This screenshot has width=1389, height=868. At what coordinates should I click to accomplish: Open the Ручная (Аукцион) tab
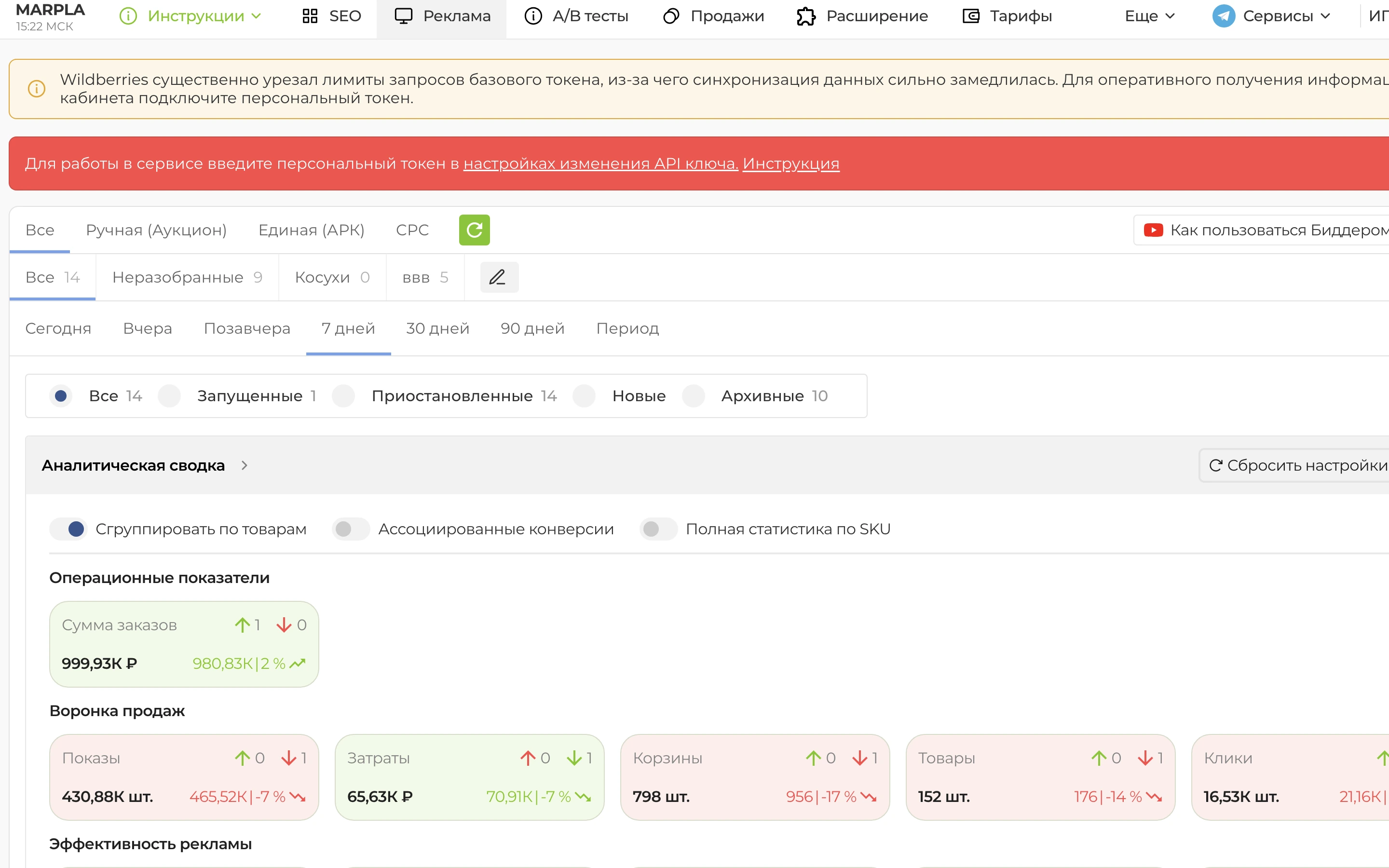156,230
